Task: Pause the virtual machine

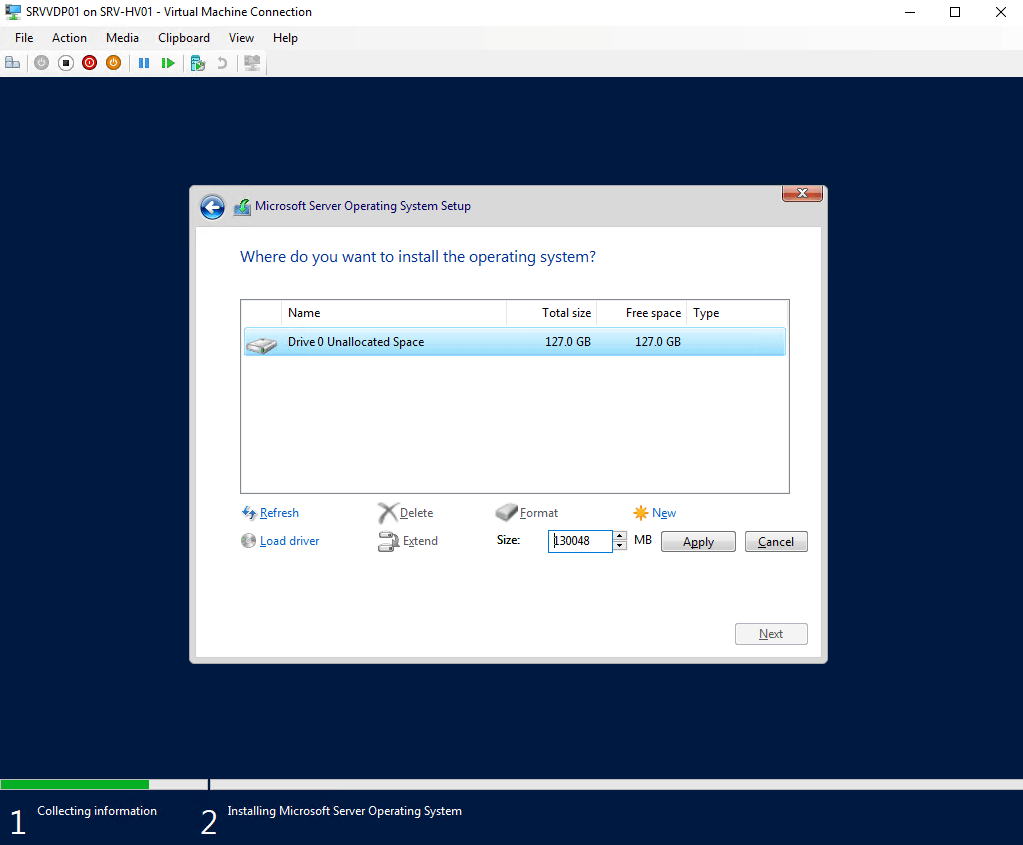Action: pos(144,63)
